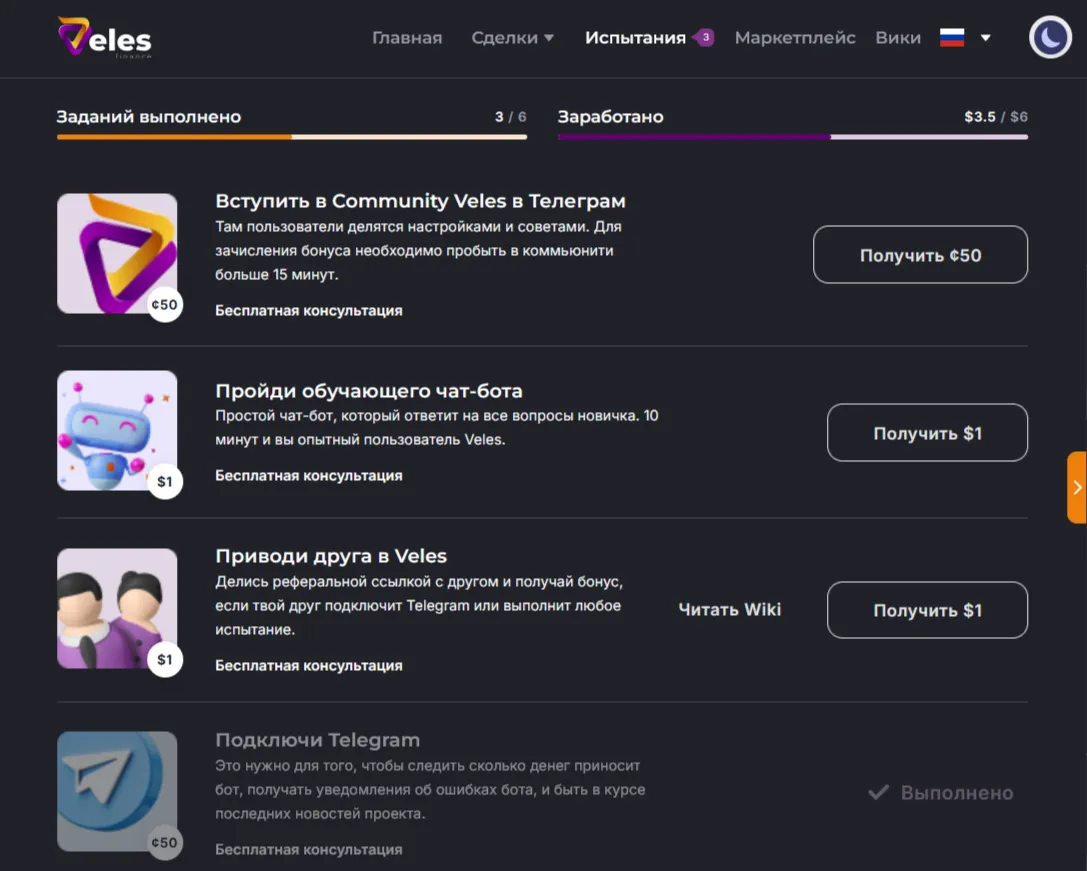The height and width of the screenshot is (871, 1087).
Task: Open the Читать Wiki link
Action: pos(730,610)
